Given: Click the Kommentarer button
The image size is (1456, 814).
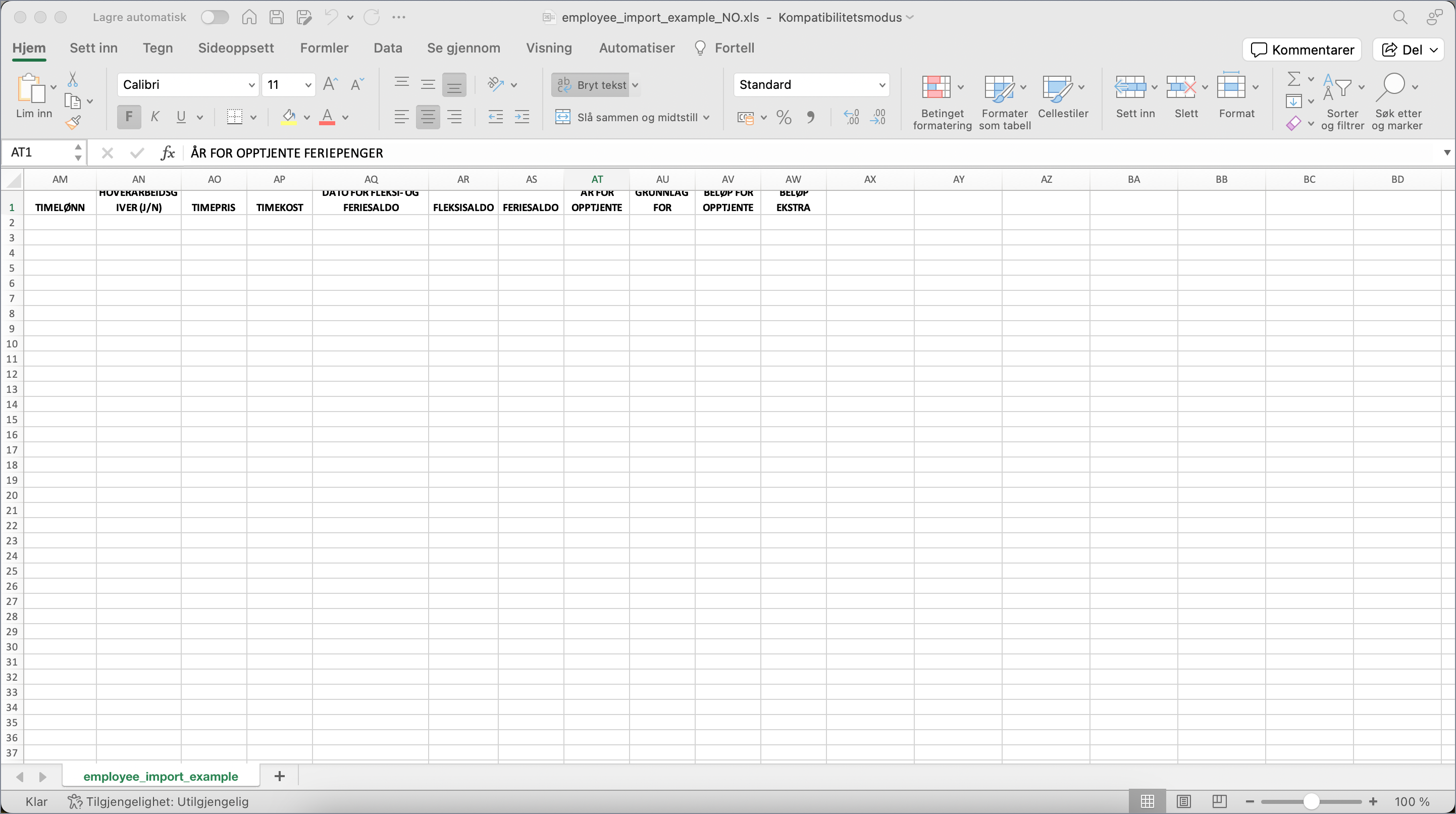Looking at the screenshot, I should pos(1301,50).
